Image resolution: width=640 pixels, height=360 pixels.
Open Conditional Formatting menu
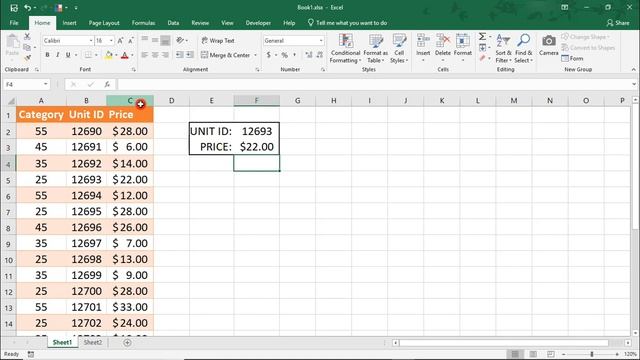pyautogui.click(x=345, y=49)
